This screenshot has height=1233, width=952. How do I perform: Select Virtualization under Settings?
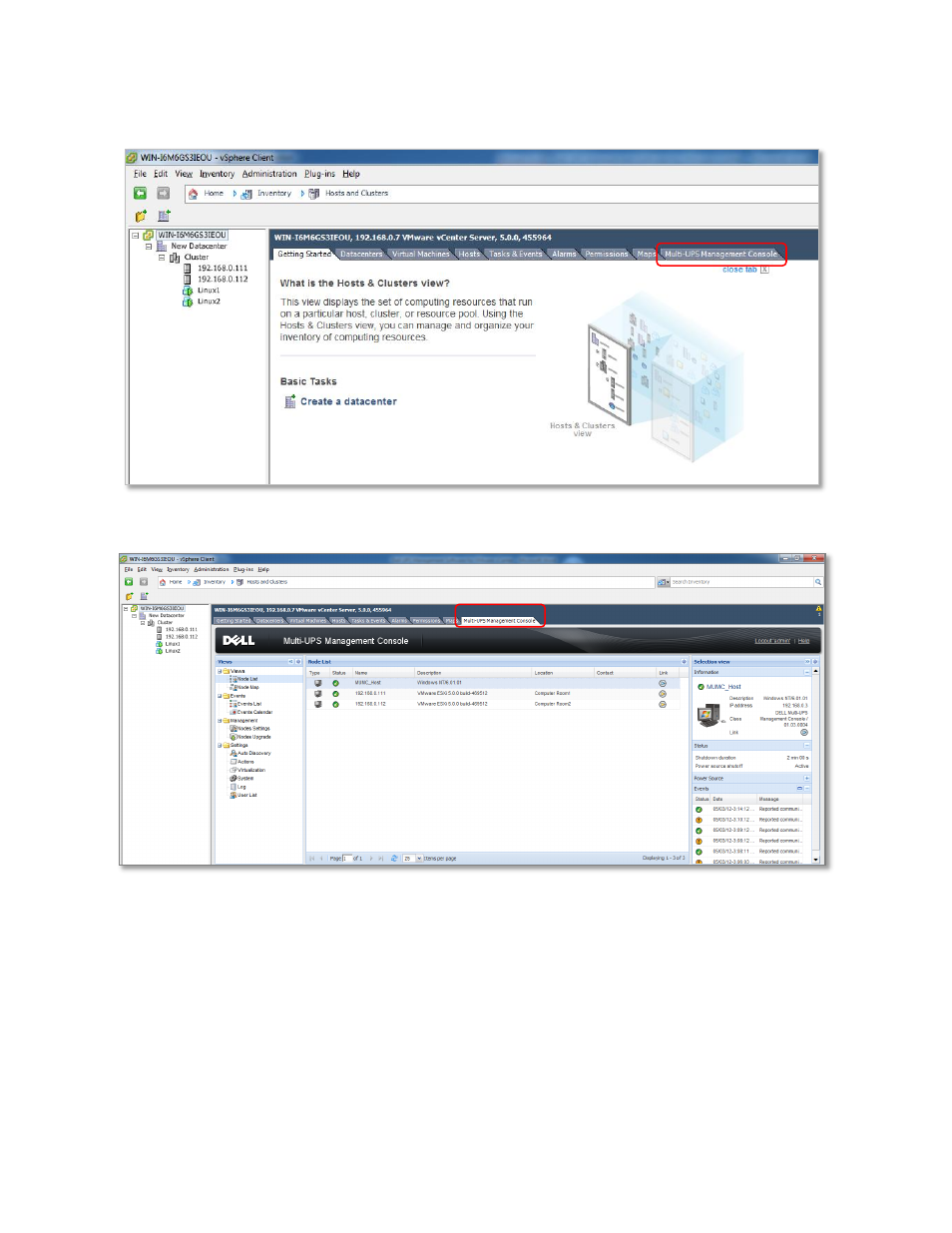[251, 770]
